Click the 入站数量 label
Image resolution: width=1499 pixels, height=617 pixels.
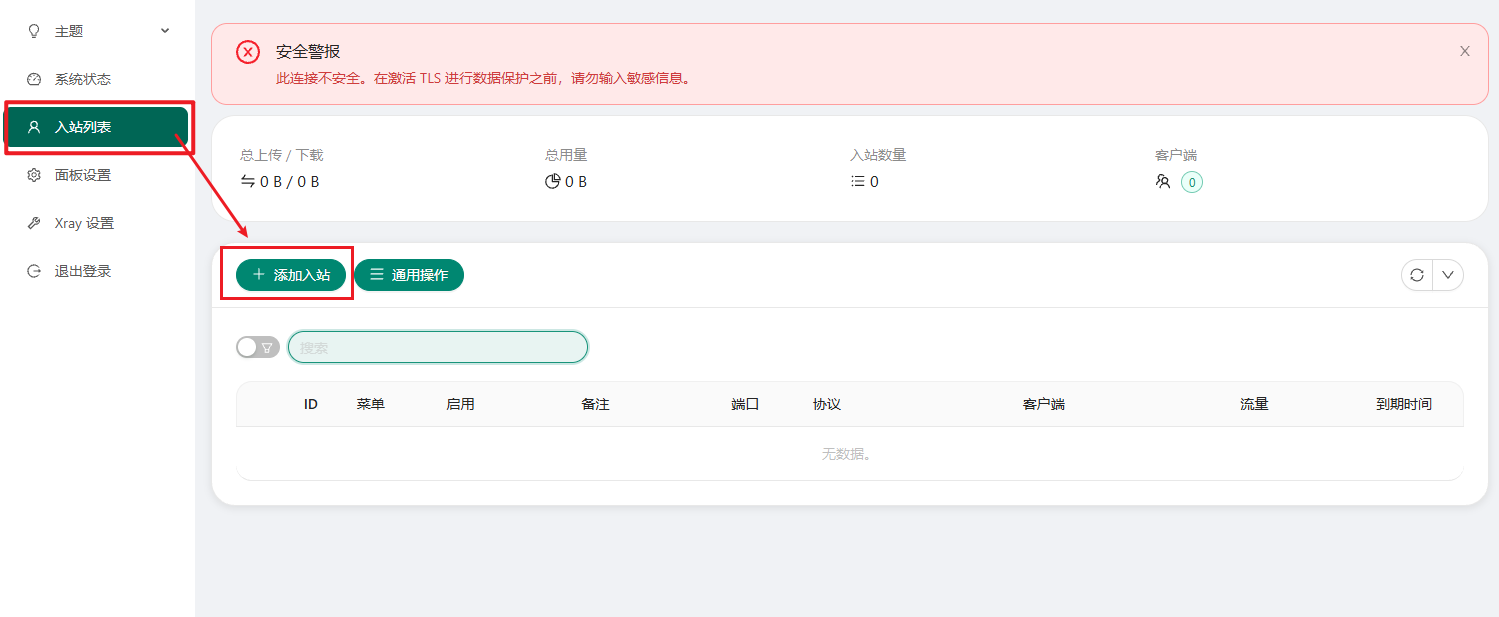click(x=878, y=155)
